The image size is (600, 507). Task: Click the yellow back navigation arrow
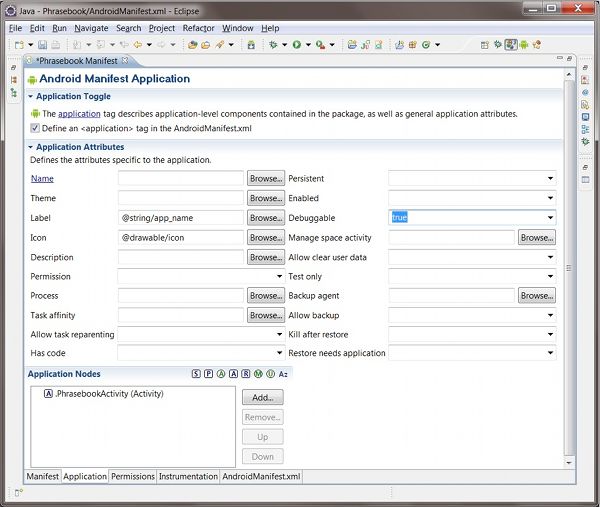pyautogui.click(x=138, y=45)
